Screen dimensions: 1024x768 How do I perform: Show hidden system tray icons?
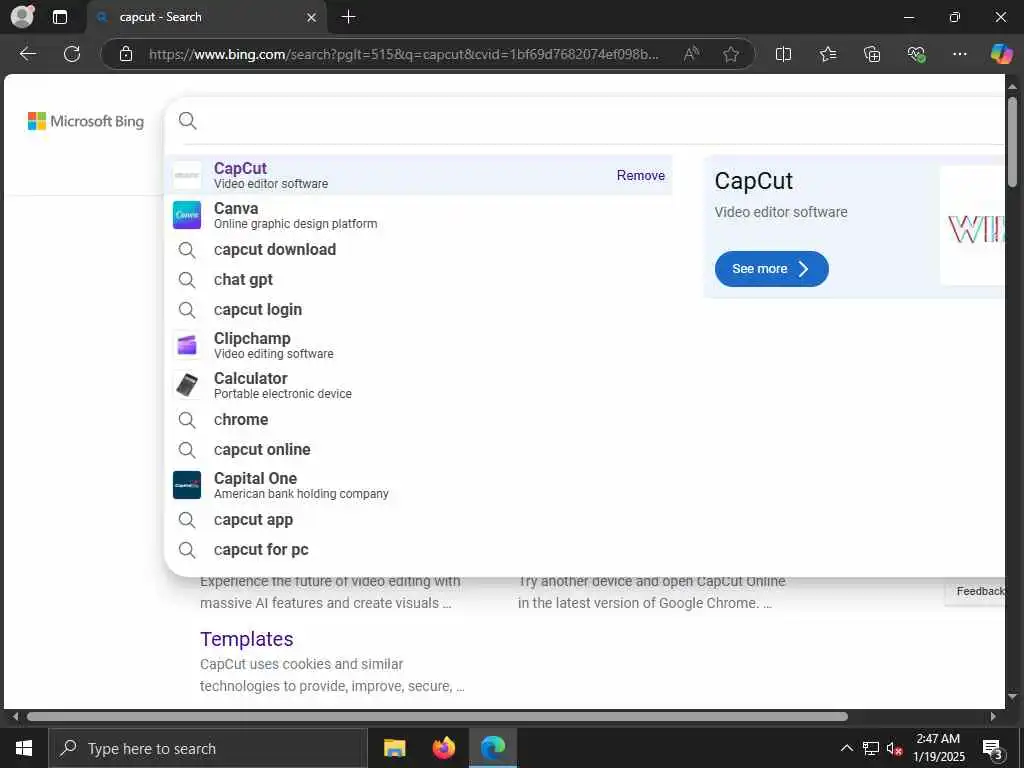click(x=846, y=748)
